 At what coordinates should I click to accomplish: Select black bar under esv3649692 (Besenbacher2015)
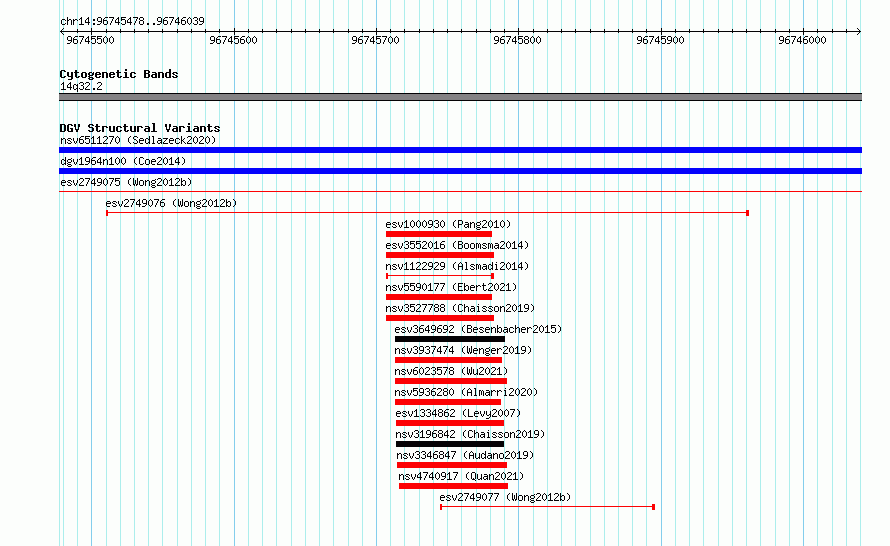450,339
